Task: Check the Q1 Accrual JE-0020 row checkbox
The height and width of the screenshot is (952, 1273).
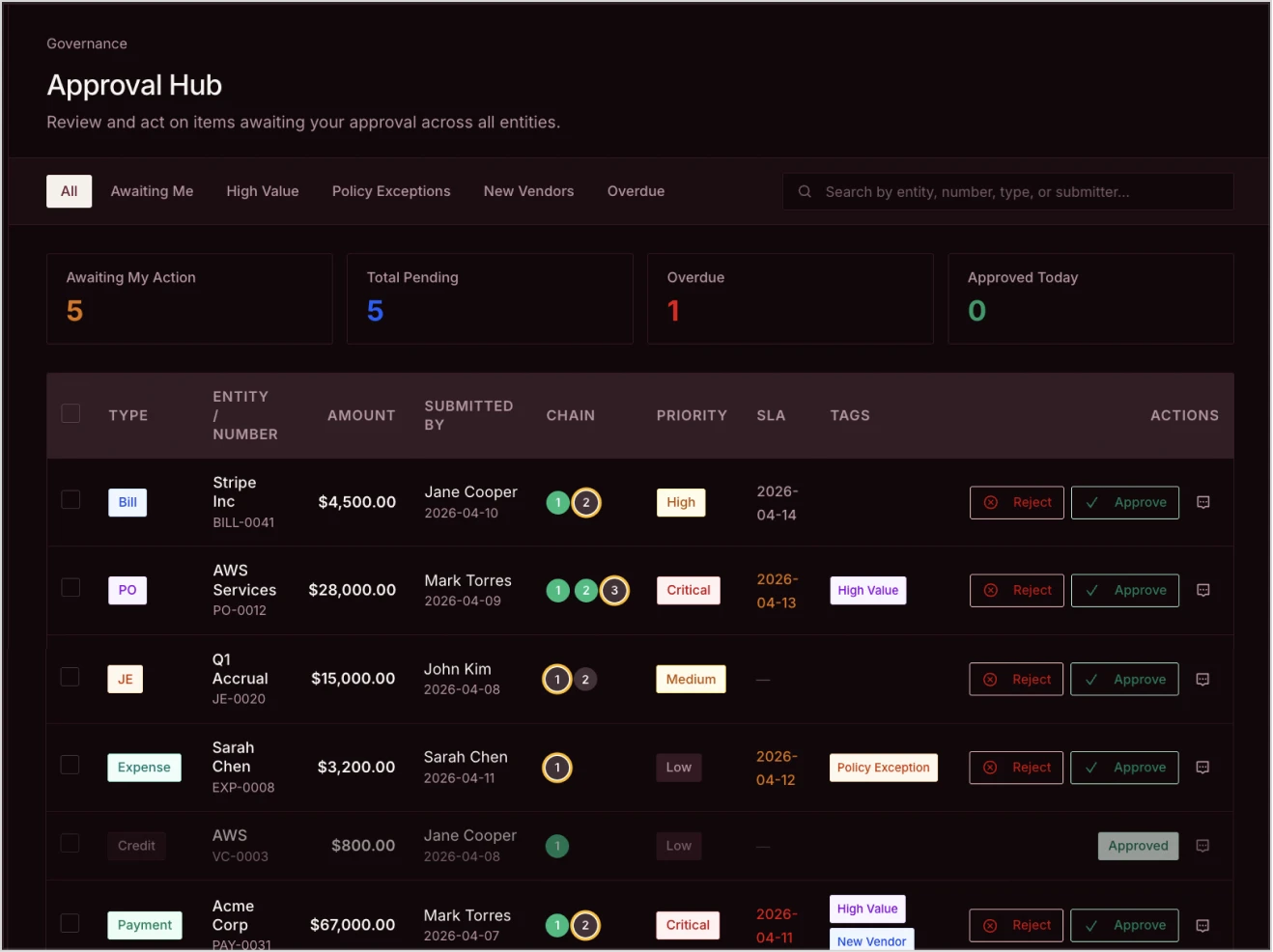Action: 71,676
